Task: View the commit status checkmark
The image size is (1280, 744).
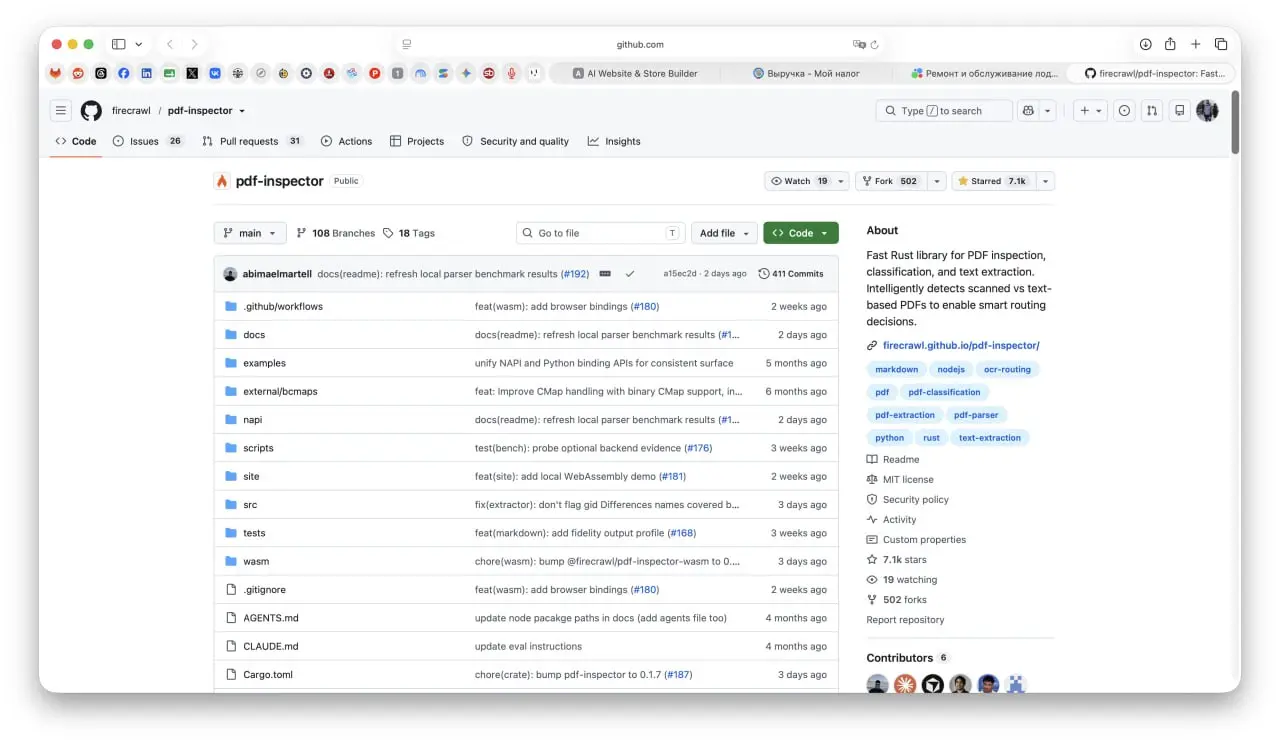Action: (x=630, y=274)
